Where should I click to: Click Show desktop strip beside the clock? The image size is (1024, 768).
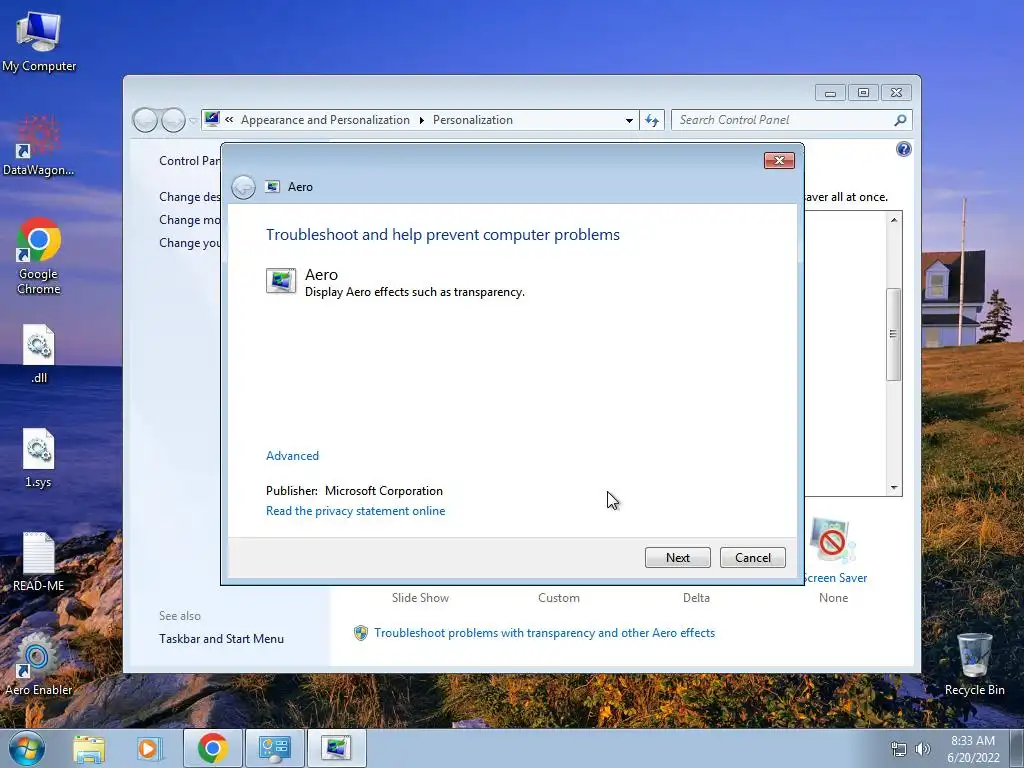tap(1017, 748)
